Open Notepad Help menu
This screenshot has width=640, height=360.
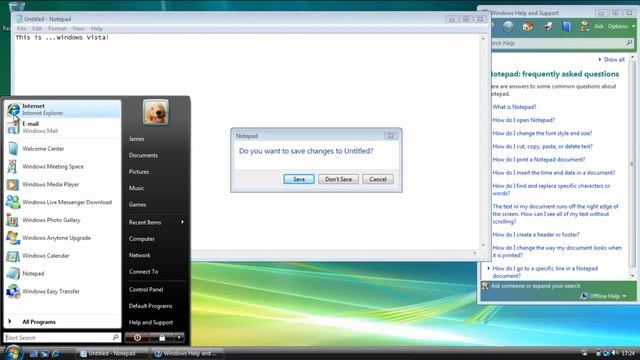click(x=97, y=29)
